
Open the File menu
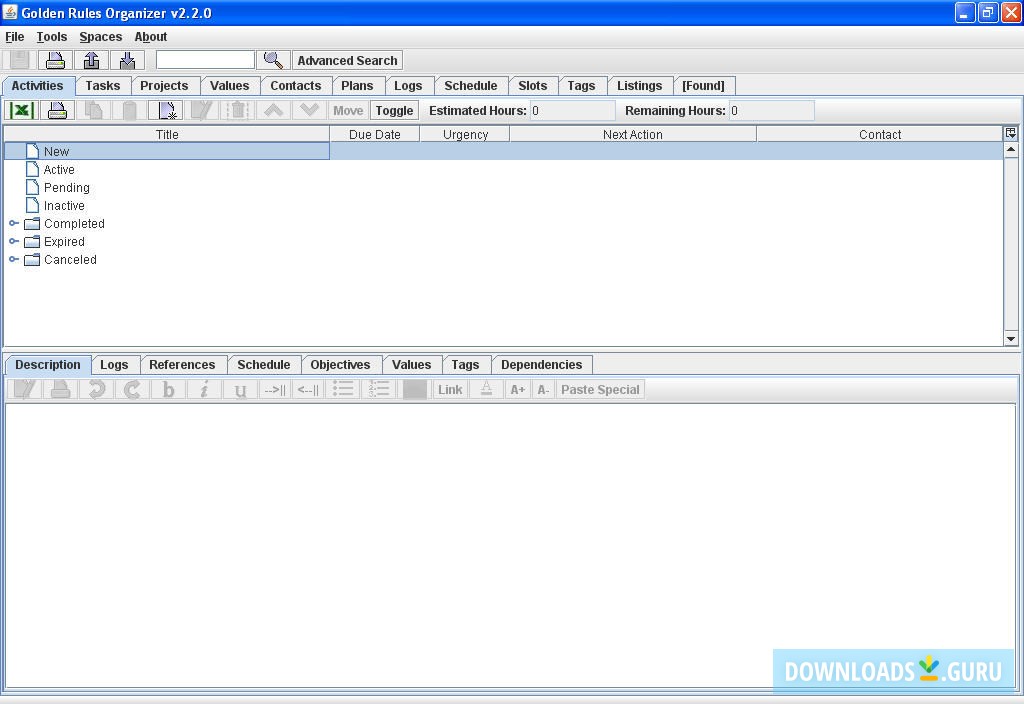(14, 37)
